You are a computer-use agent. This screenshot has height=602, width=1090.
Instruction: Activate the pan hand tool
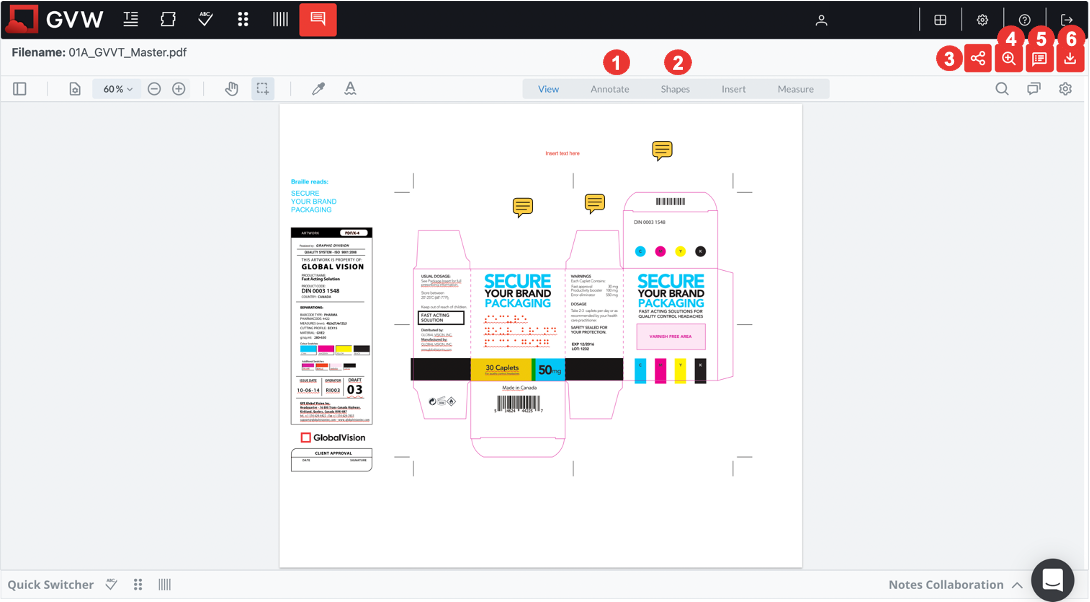click(x=232, y=89)
